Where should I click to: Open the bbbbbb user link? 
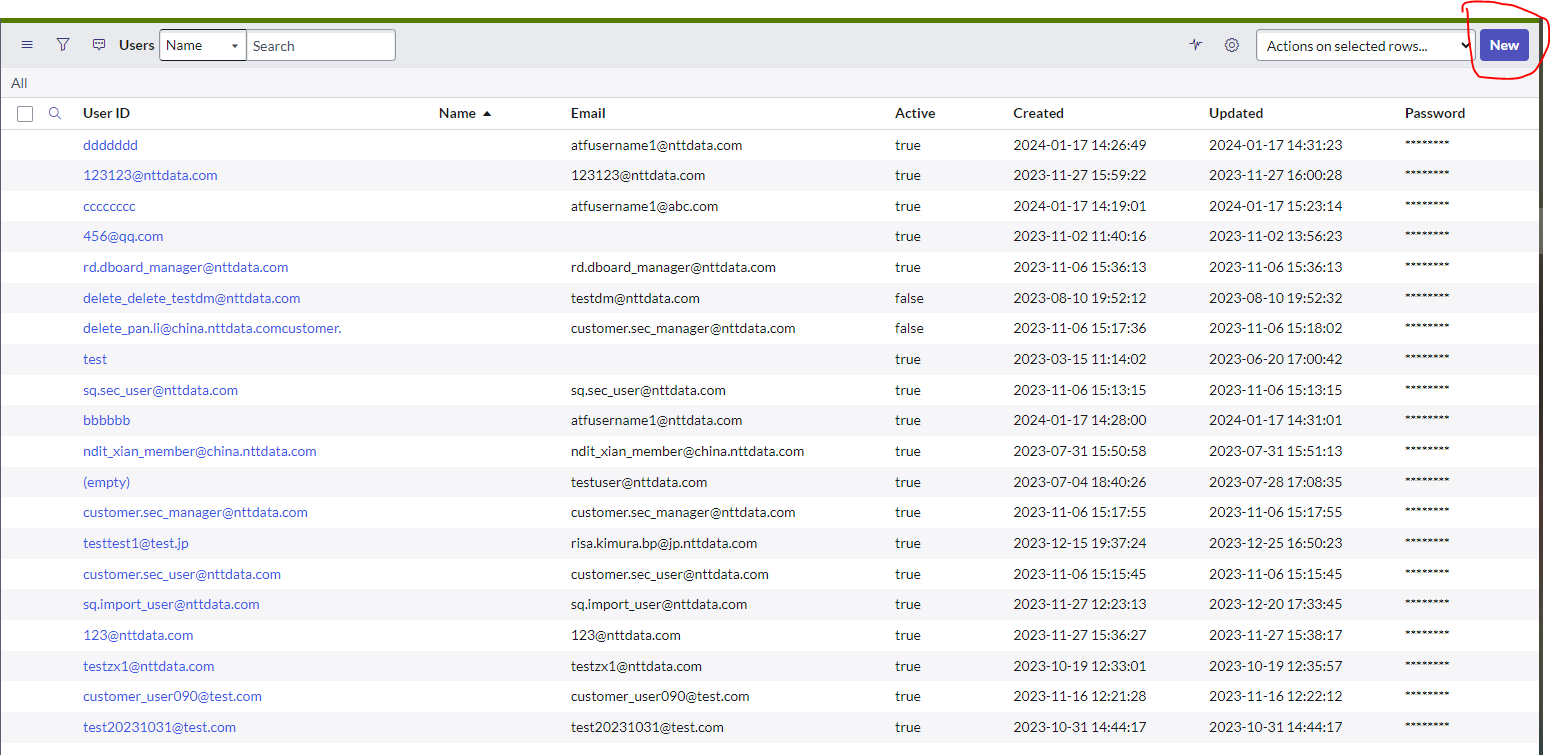tap(106, 420)
